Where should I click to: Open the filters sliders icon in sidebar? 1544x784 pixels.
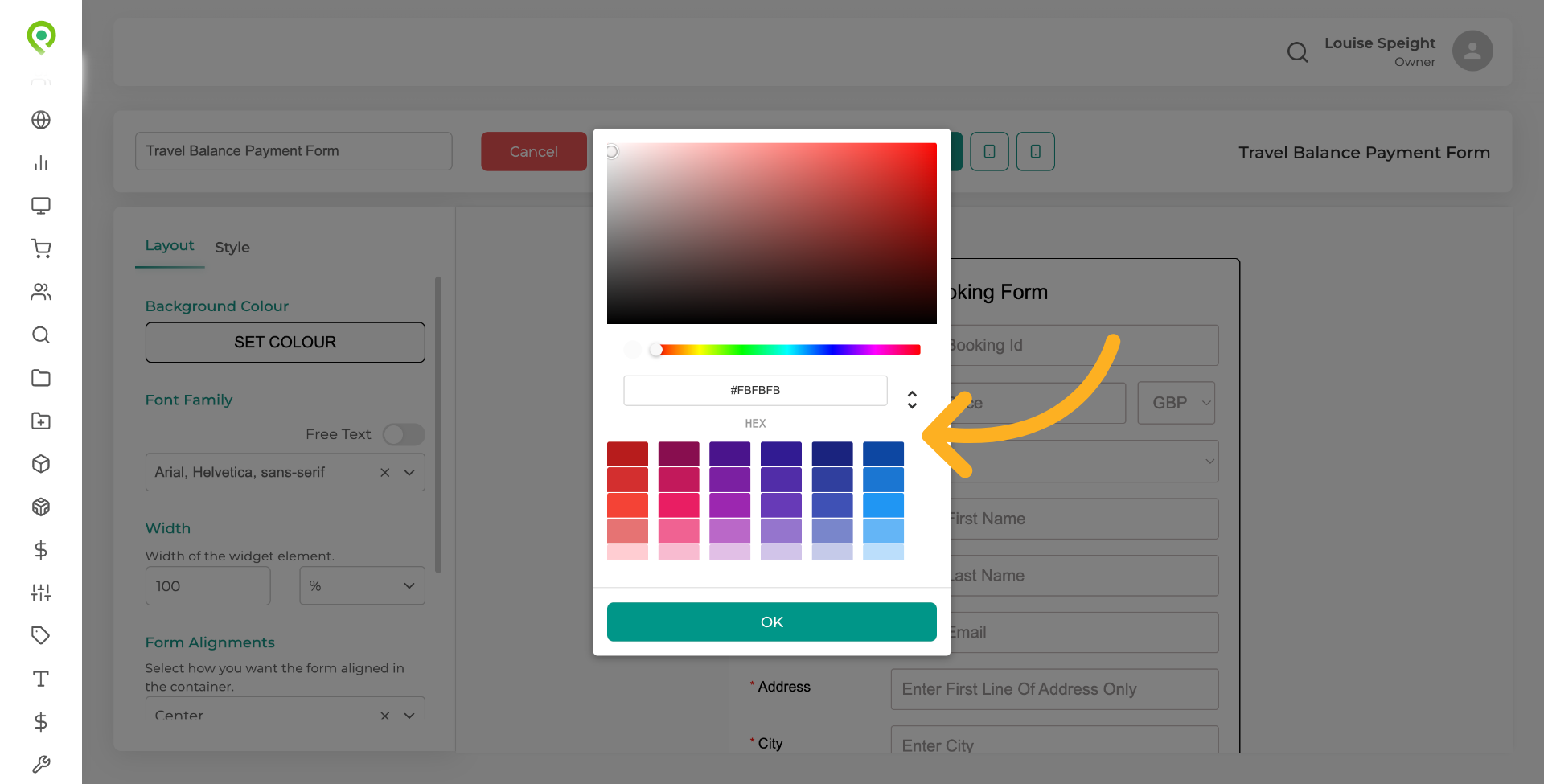click(40, 593)
